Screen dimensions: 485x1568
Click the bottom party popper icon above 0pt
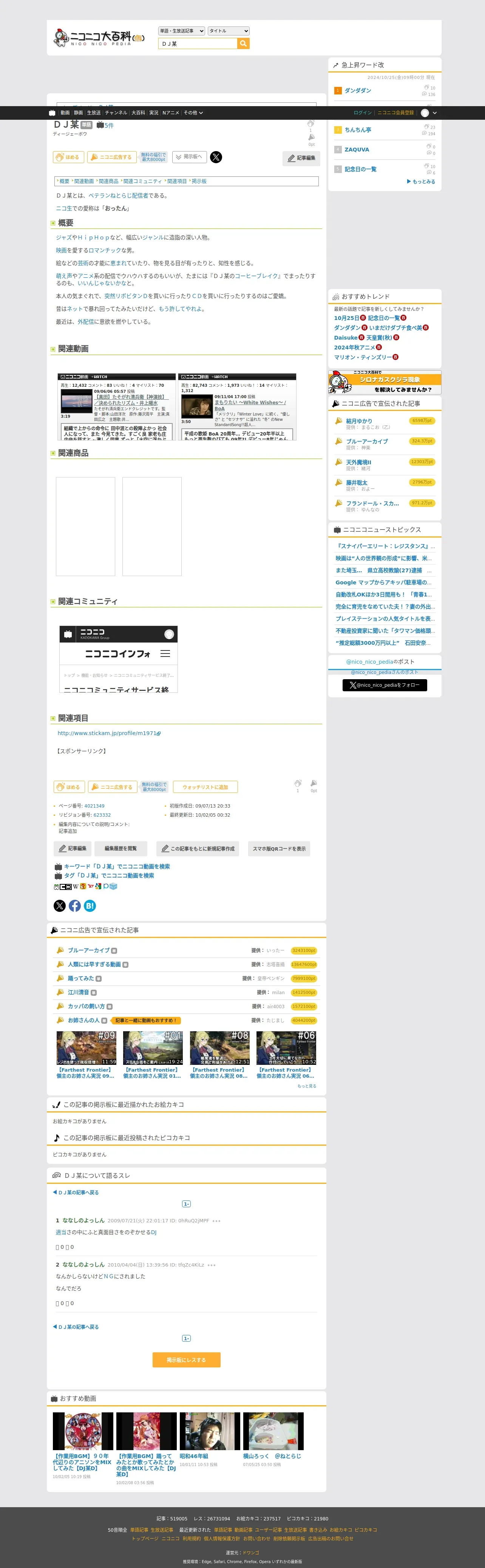click(314, 783)
